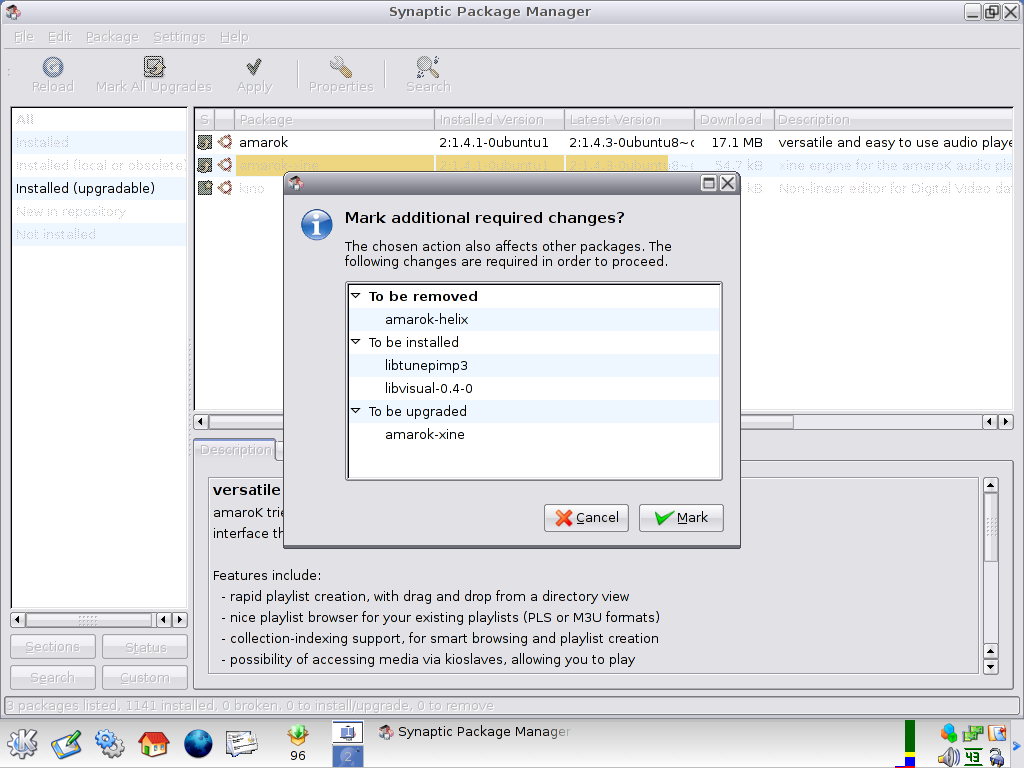Click the Custom filter button
Screen dimensions: 1024x768
pos(145,677)
